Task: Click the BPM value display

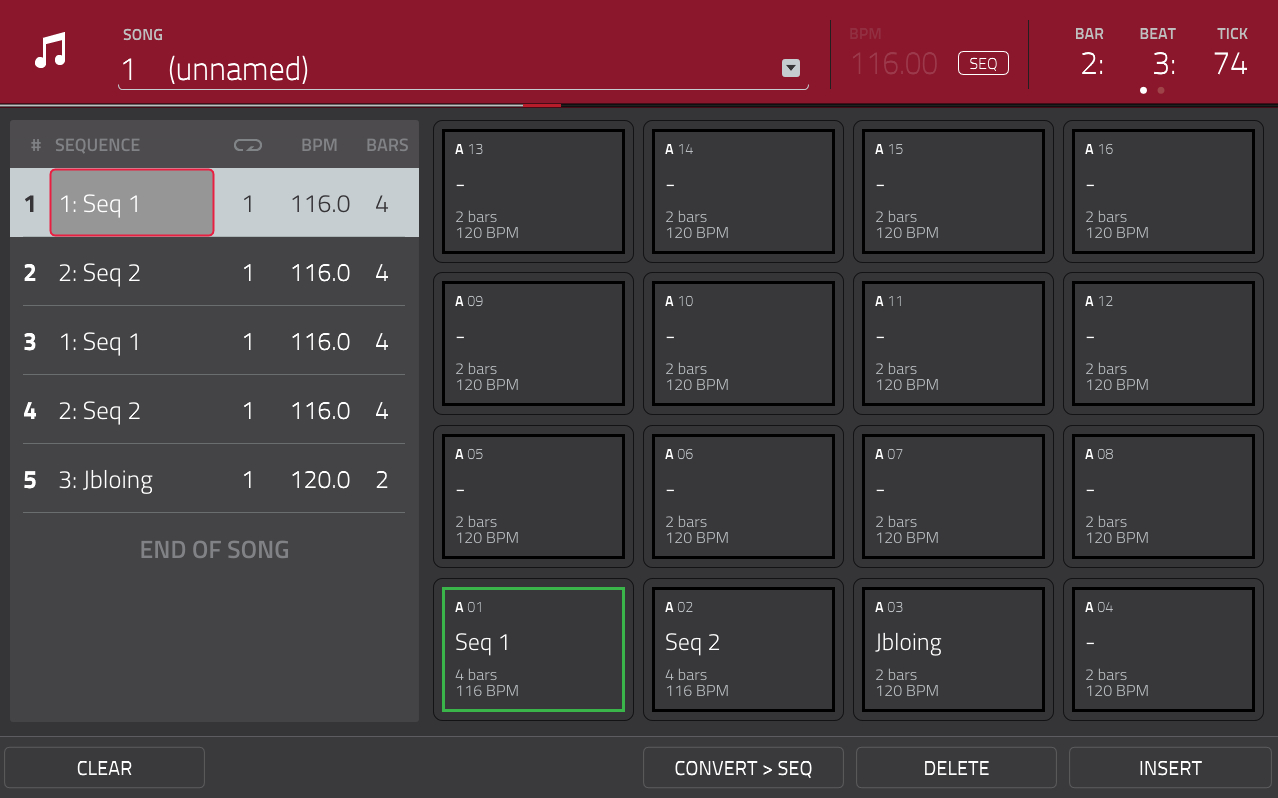Action: pyautogui.click(x=894, y=63)
